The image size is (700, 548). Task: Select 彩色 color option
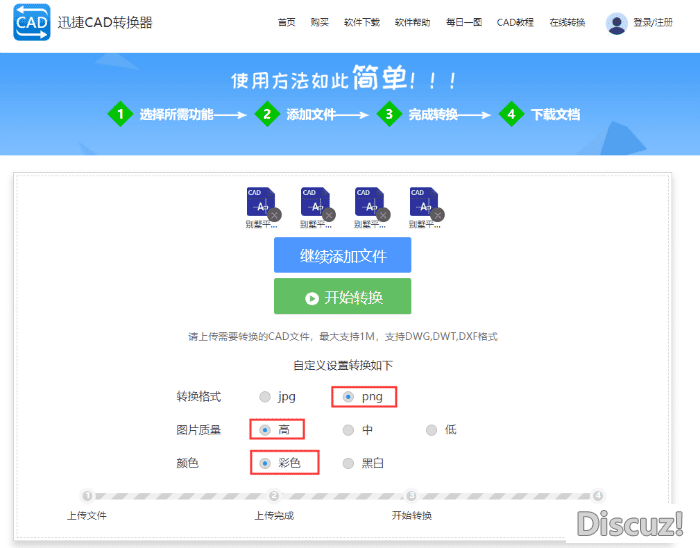[265, 463]
